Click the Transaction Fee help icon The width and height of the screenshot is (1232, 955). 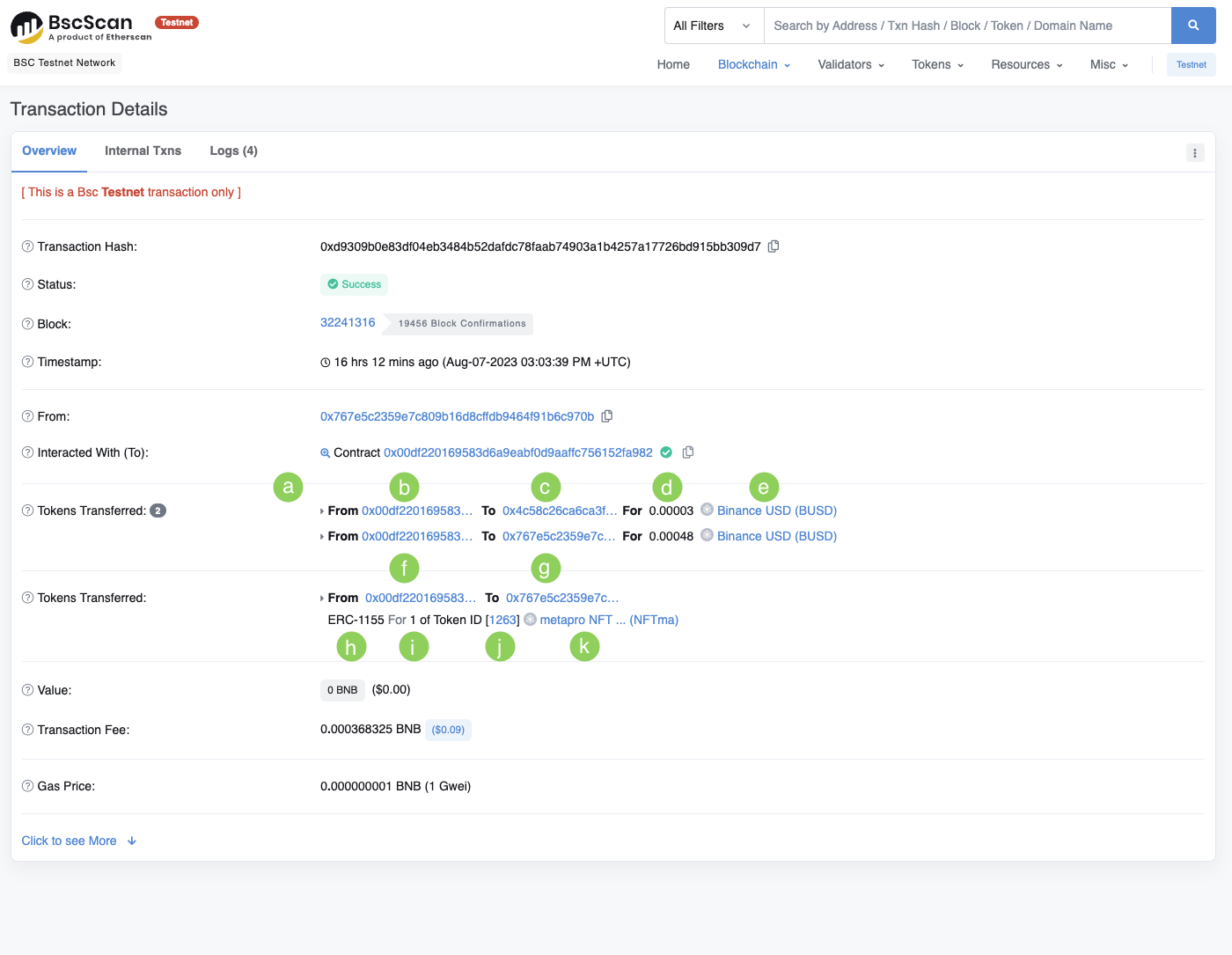pos(27,730)
